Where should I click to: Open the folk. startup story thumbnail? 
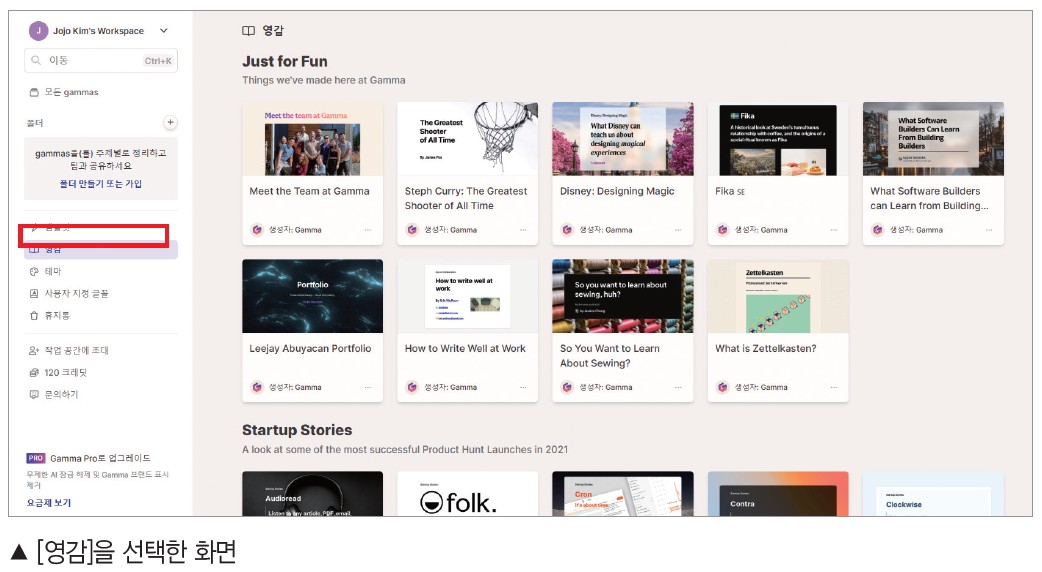point(468,494)
